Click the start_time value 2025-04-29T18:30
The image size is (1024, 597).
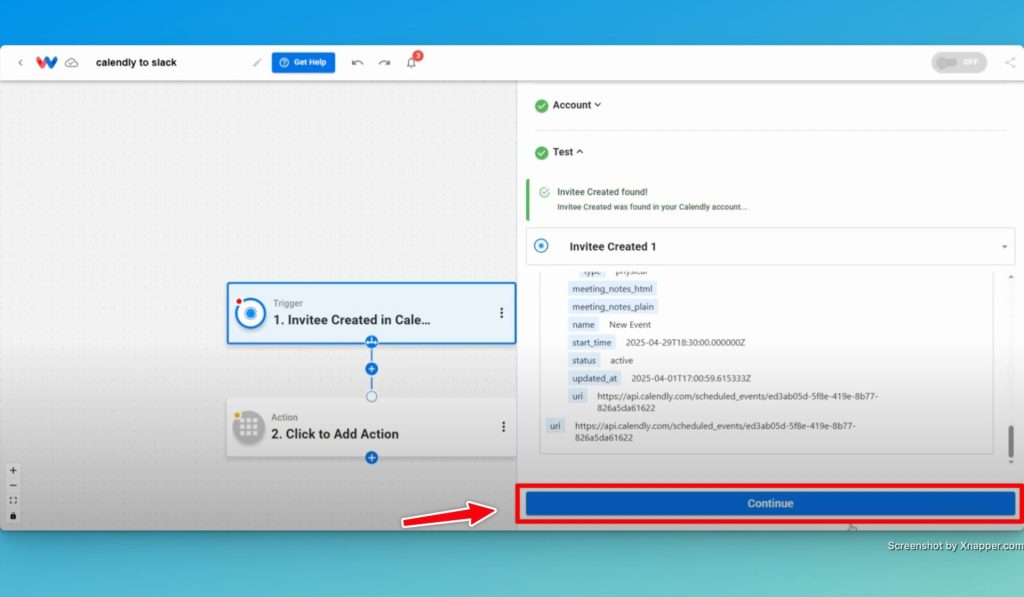[x=685, y=342]
